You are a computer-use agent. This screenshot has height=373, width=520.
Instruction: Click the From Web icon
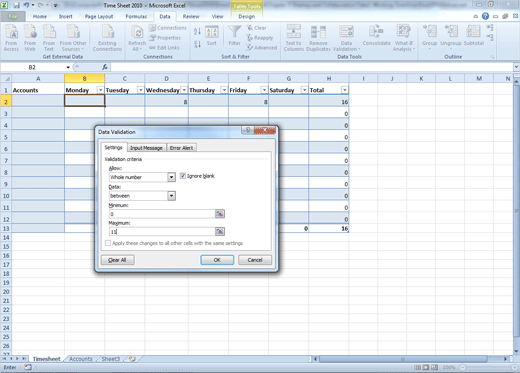pyautogui.click(x=30, y=38)
